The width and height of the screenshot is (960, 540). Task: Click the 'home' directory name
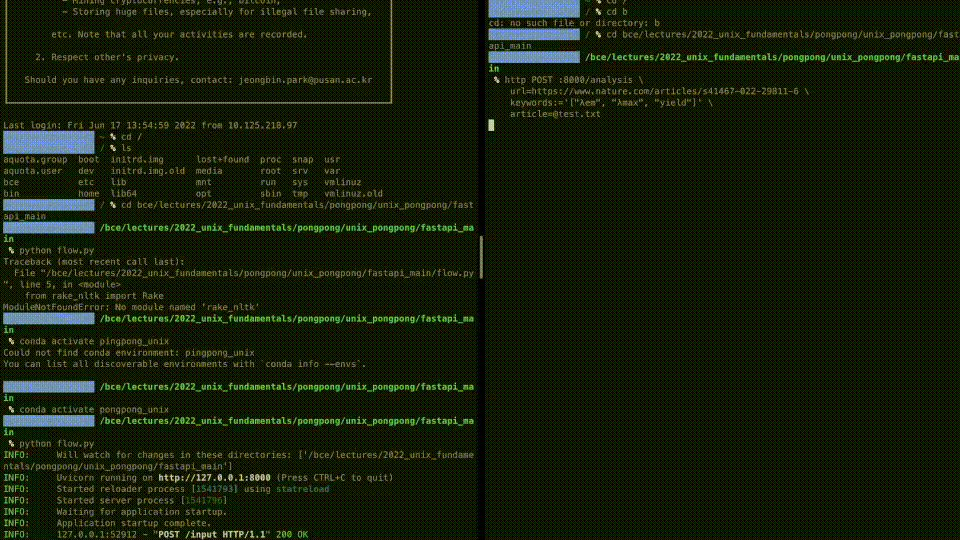(89, 194)
